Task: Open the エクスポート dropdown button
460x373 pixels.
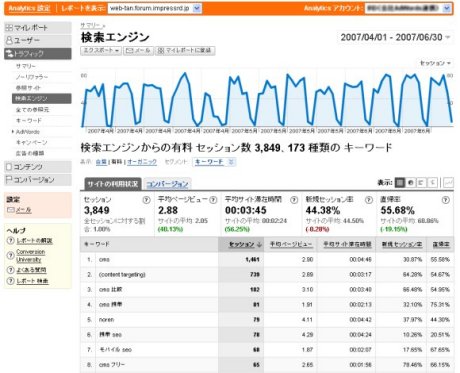Action: point(101,50)
